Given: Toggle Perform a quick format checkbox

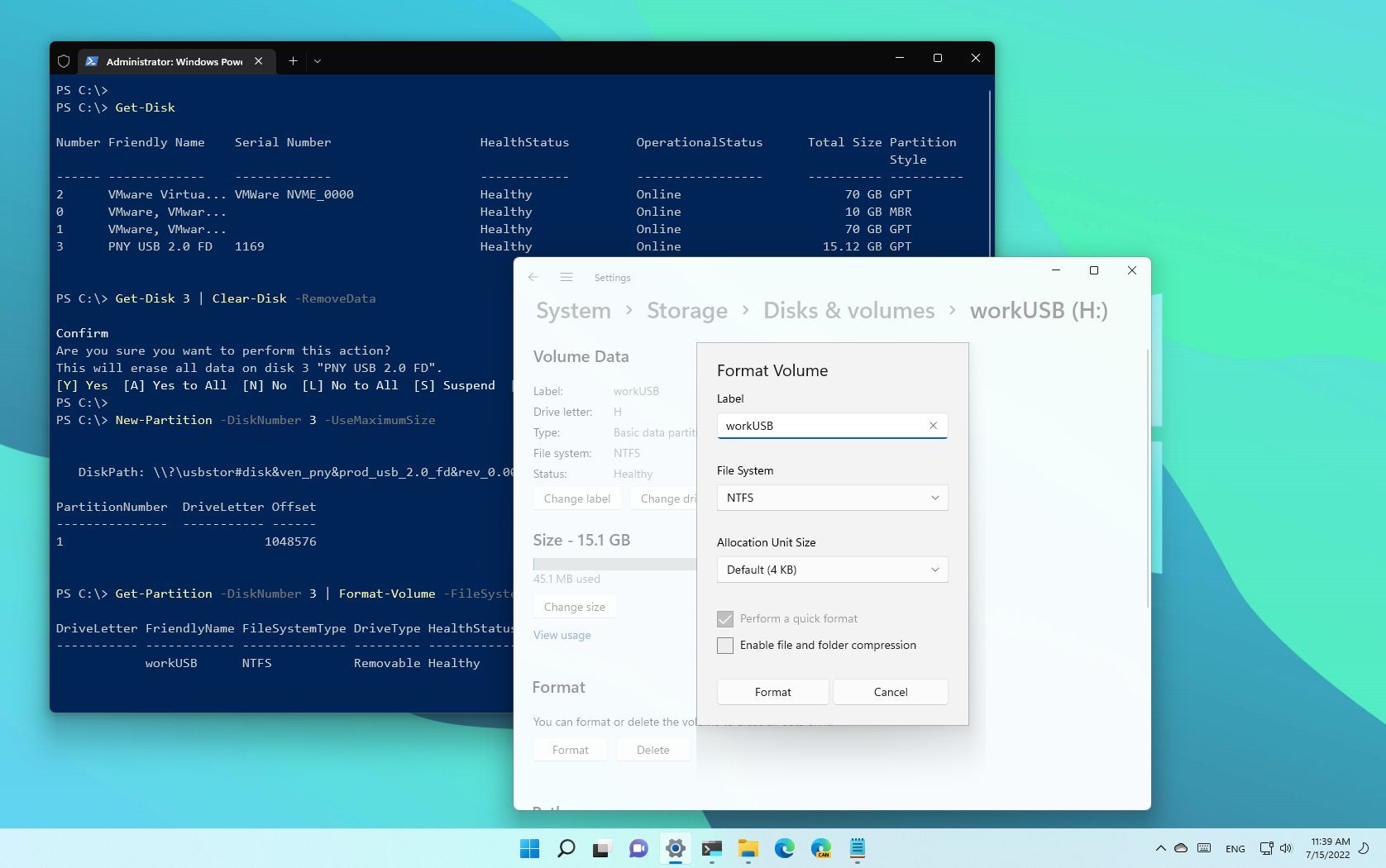Looking at the screenshot, I should [725, 619].
